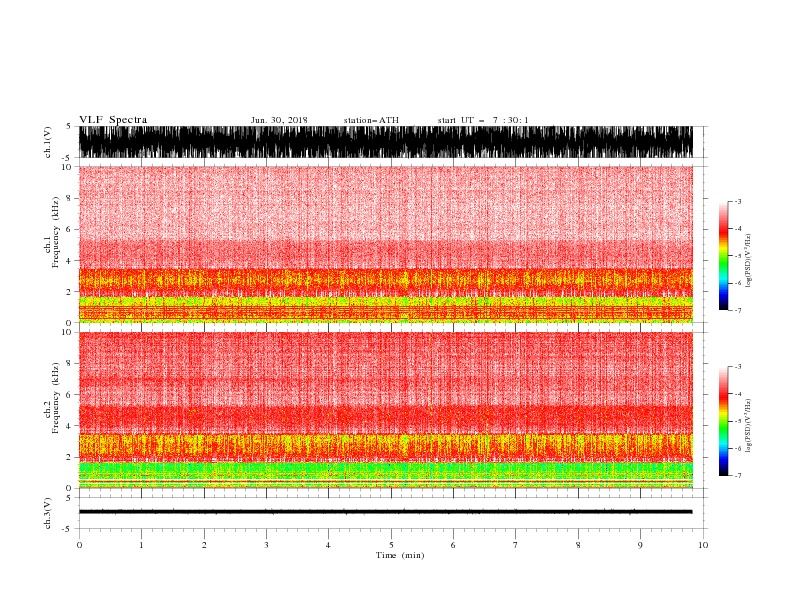The width and height of the screenshot is (792, 612).
Task: Click time axis tick label "3"
Action: (x=266, y=545)
